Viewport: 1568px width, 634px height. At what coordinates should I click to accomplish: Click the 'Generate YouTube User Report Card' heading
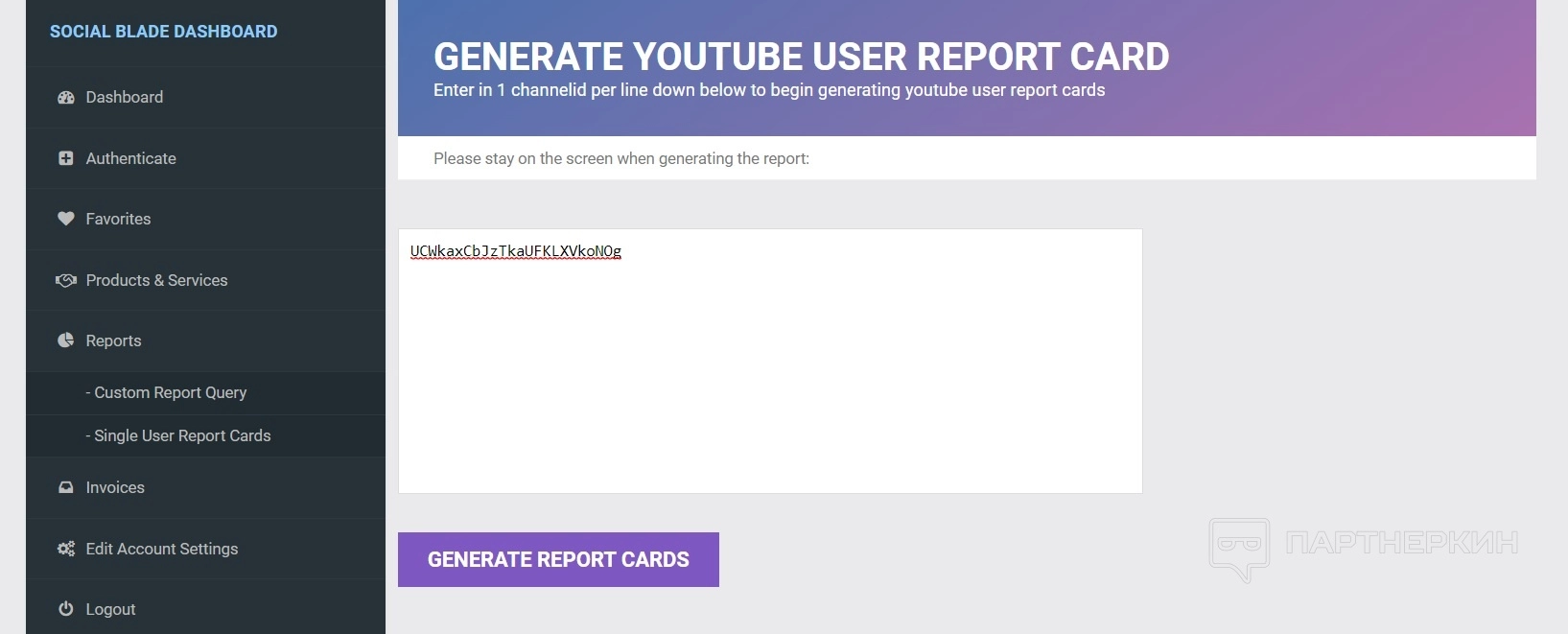tap(802, 57)
